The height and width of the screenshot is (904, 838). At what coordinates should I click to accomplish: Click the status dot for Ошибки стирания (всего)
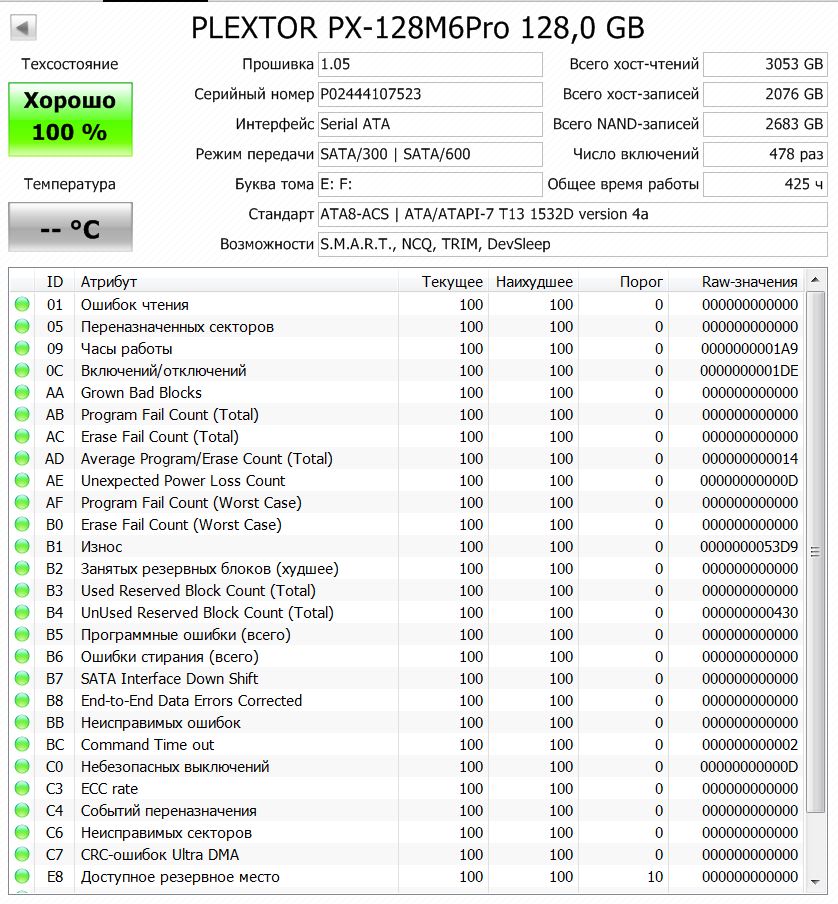pos(22,657)
